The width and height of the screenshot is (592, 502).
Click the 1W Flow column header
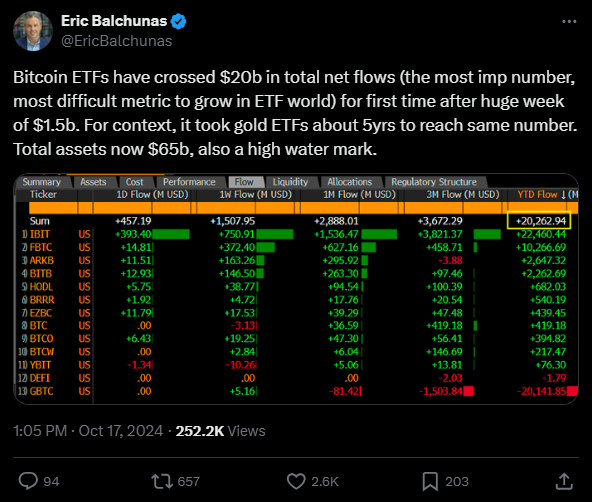coord(256,194)
